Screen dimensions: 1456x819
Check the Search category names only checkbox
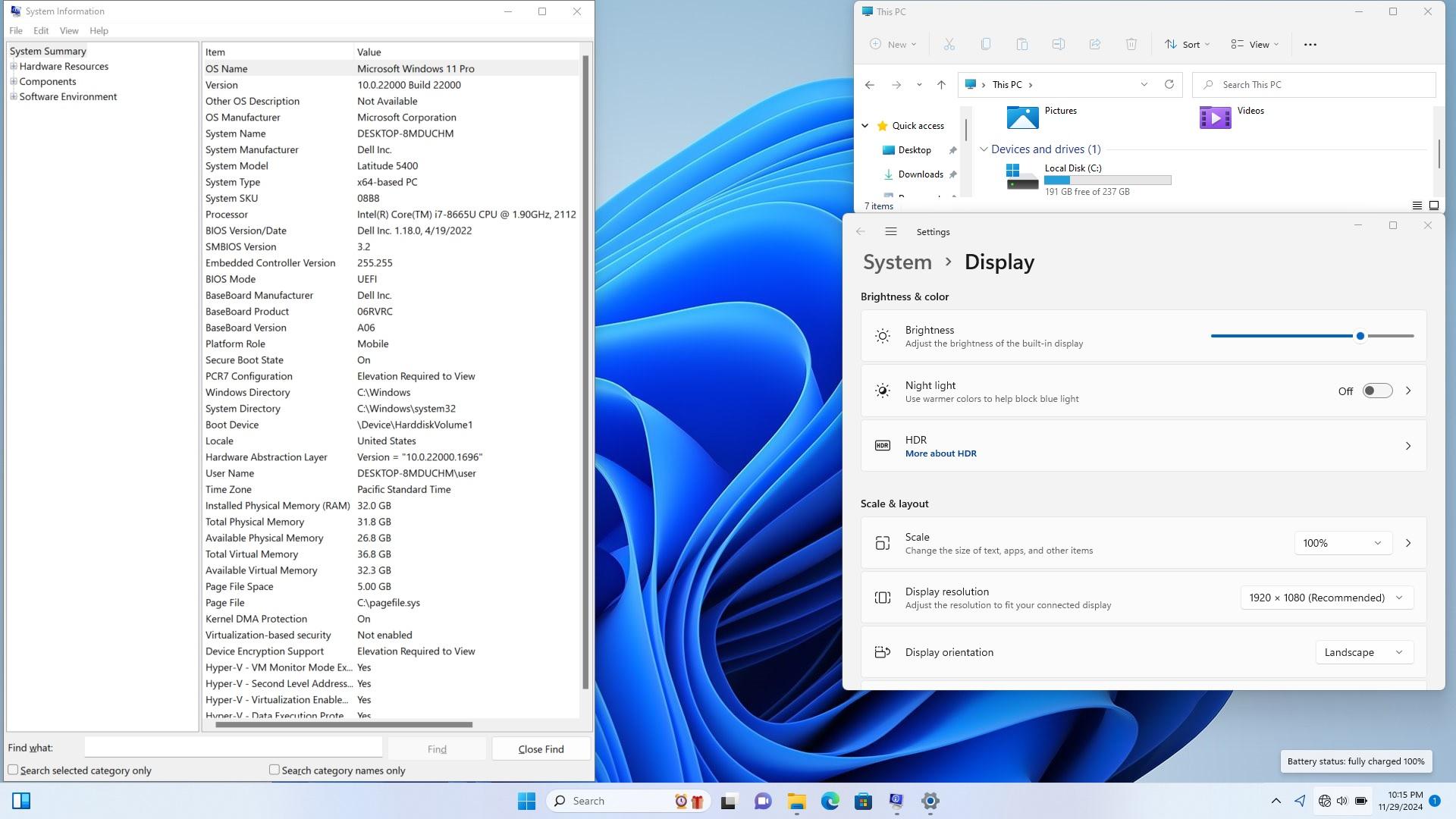[x=274, y=770]
